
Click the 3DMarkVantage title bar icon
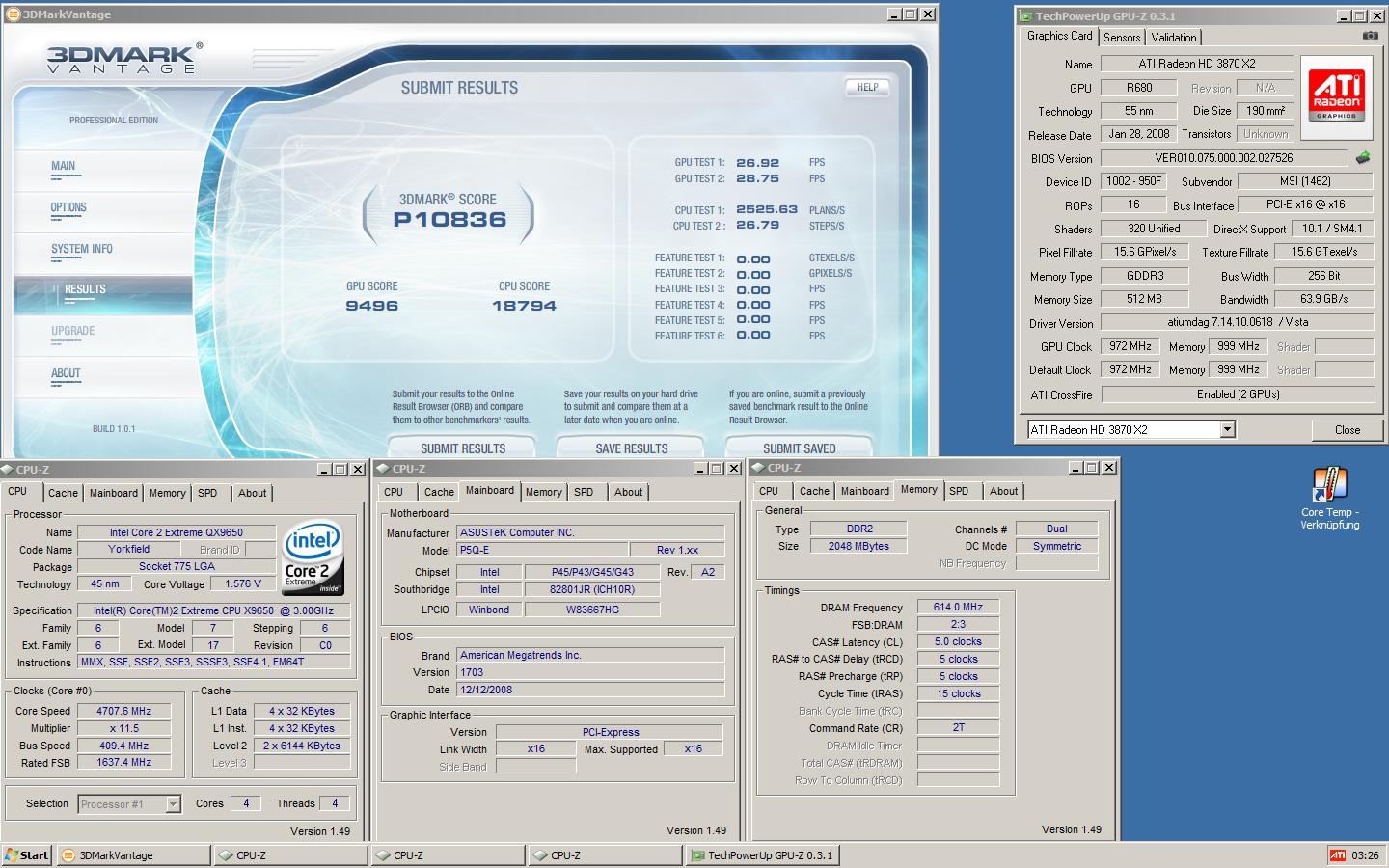(x=12, y=14)
